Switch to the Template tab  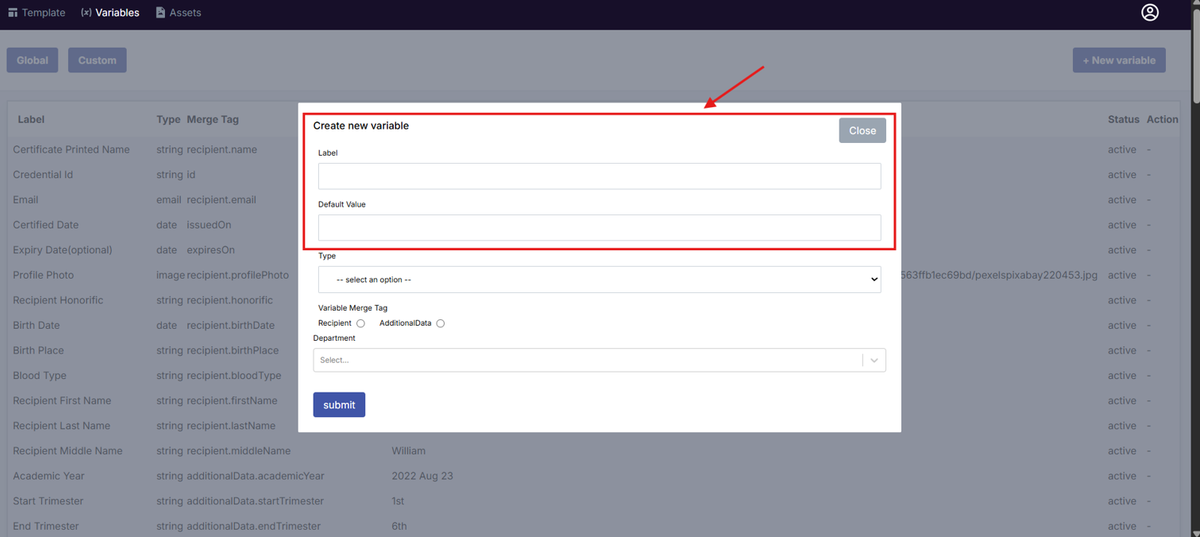point(37,13)
